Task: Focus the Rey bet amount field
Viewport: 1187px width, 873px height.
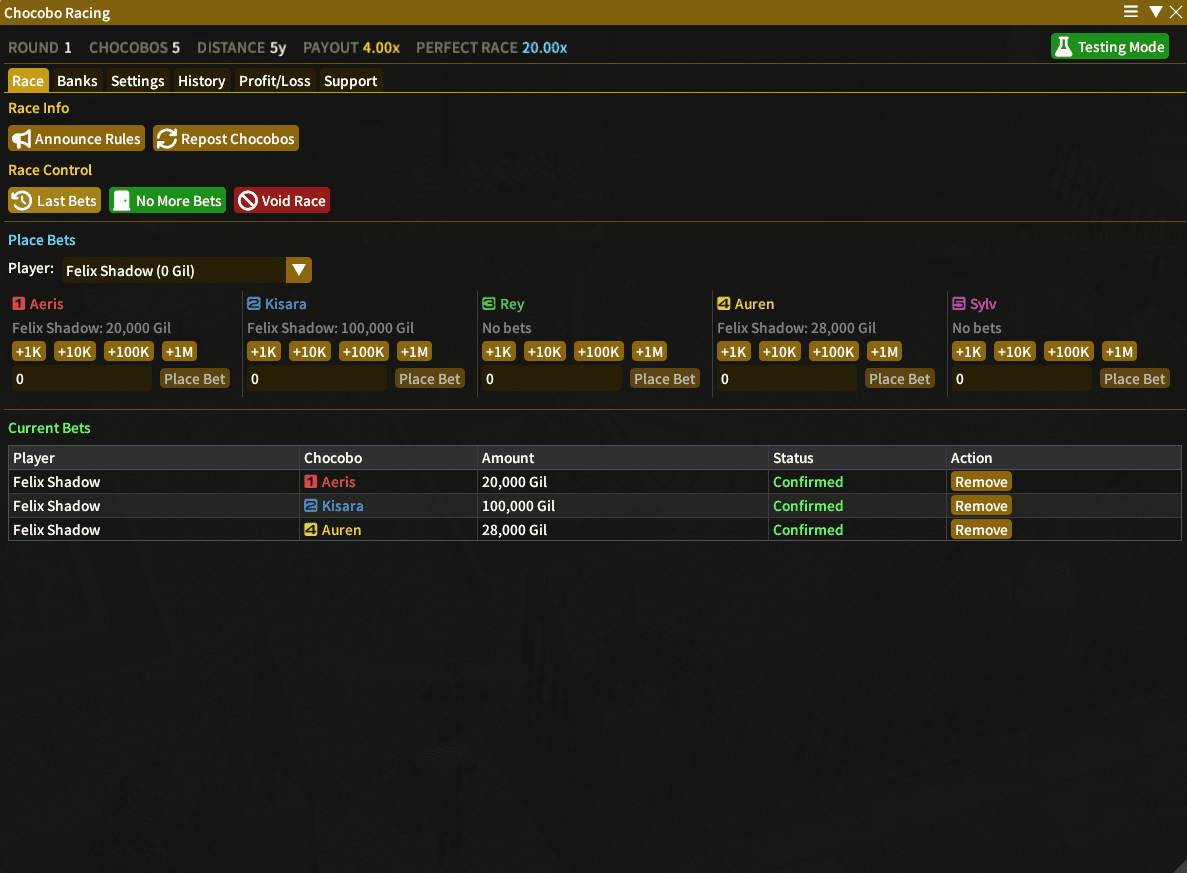Action: pos(552,379)
